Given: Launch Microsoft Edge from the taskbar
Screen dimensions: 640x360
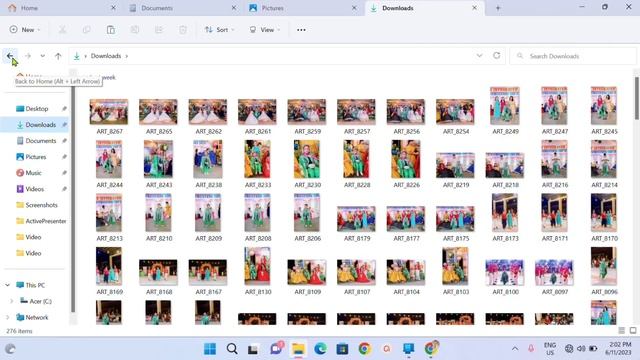Looking at the screenshot, I should pyautogui.click(x=320, y=349).
